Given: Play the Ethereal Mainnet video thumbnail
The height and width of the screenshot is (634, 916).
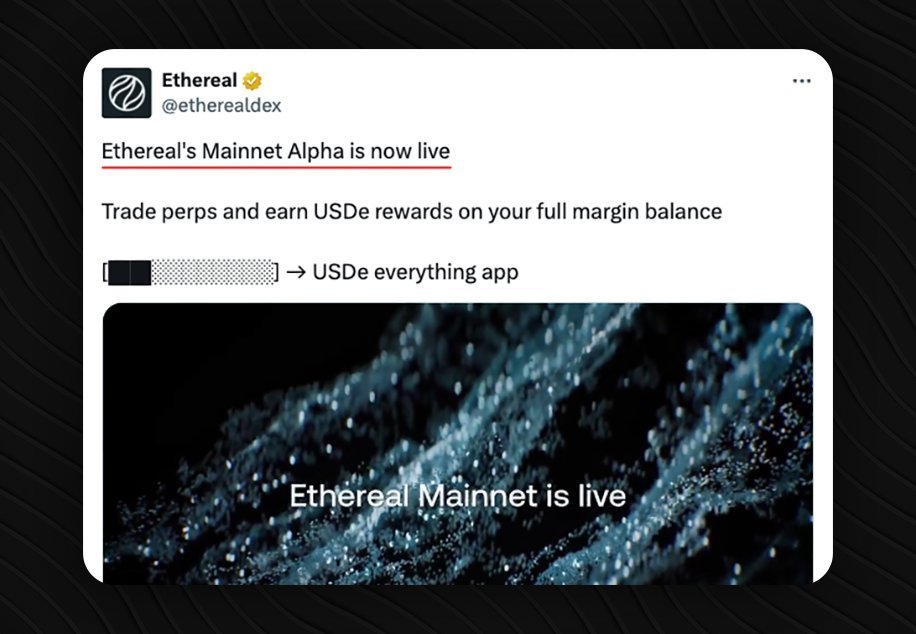Looking at the screenshot, I should [x=457, y=443].
